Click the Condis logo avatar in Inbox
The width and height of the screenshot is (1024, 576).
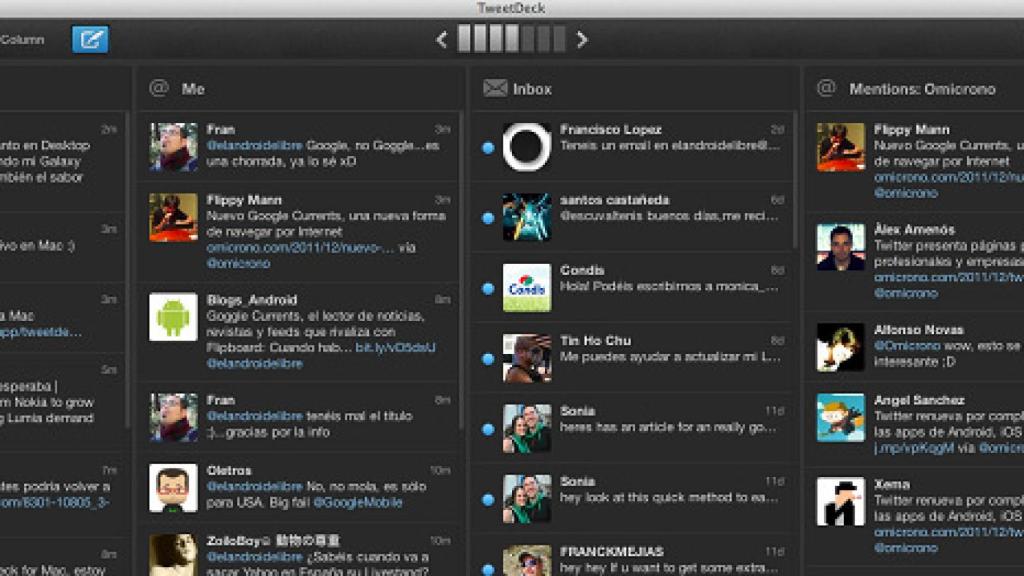[x=527, y=288]
